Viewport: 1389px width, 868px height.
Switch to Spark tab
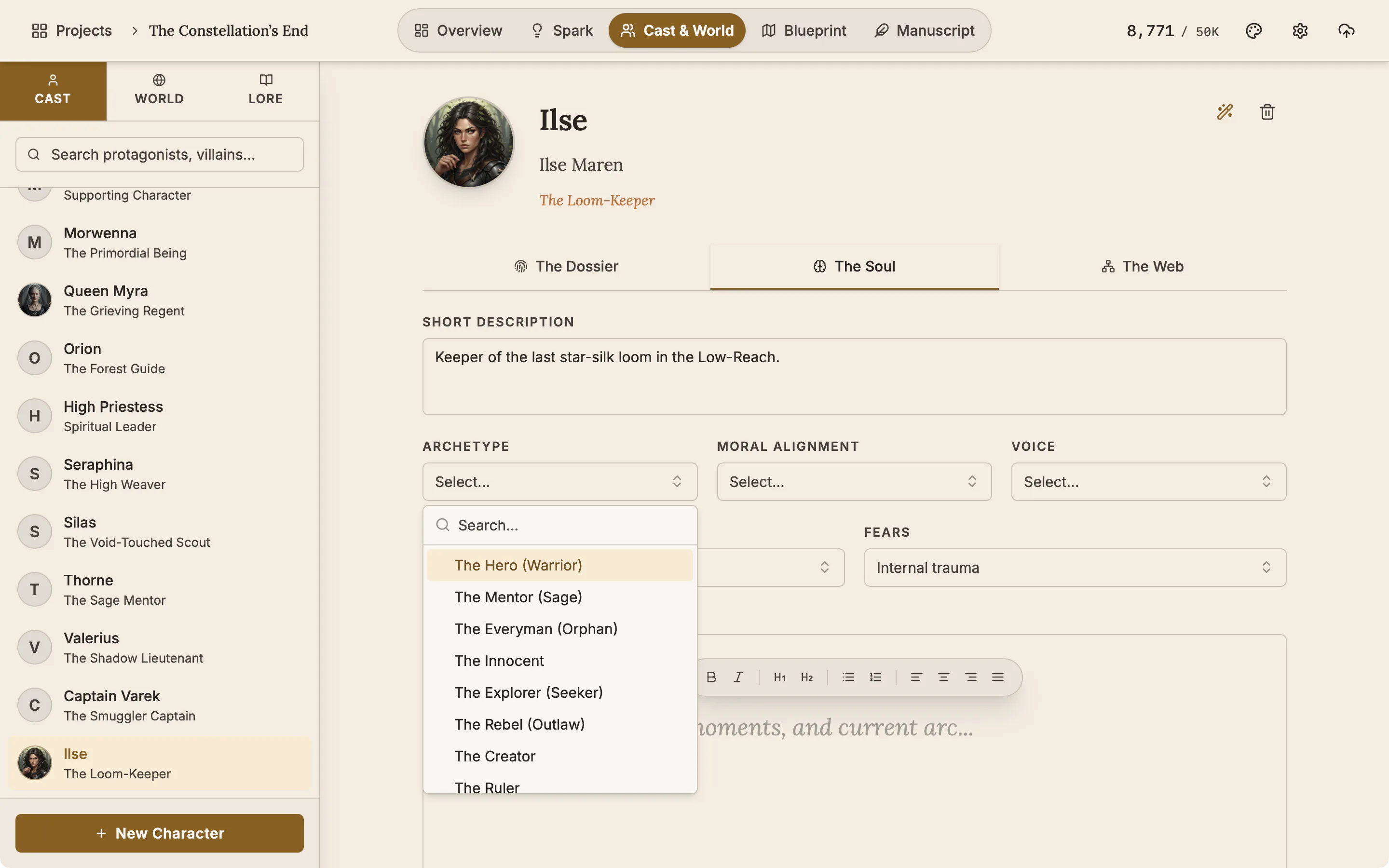pos(561,30)
